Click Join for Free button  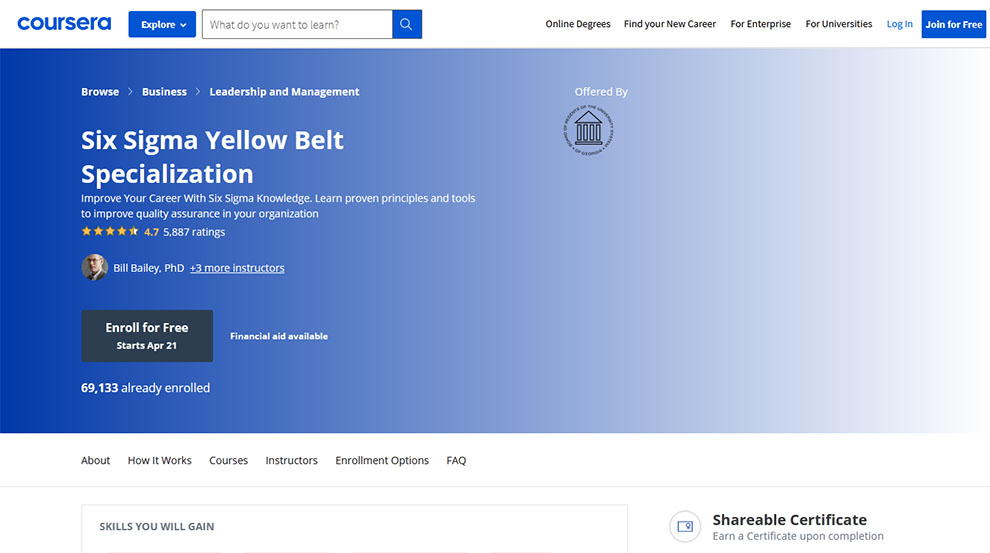tap(953, 25)
